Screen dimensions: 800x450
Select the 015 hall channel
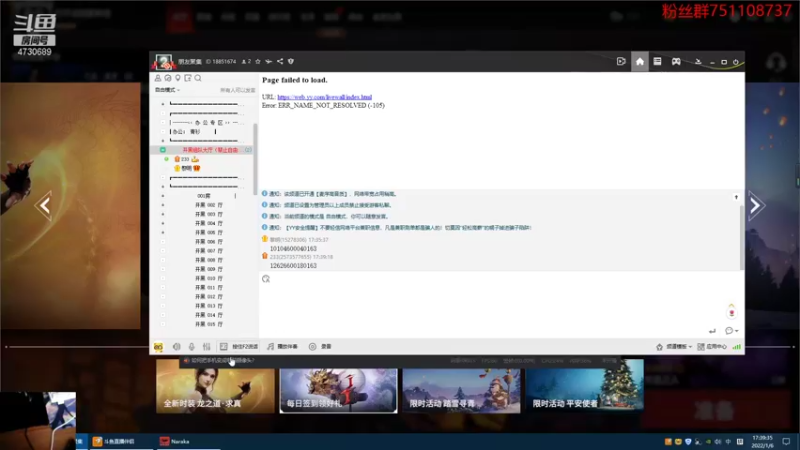coord(208,324)
